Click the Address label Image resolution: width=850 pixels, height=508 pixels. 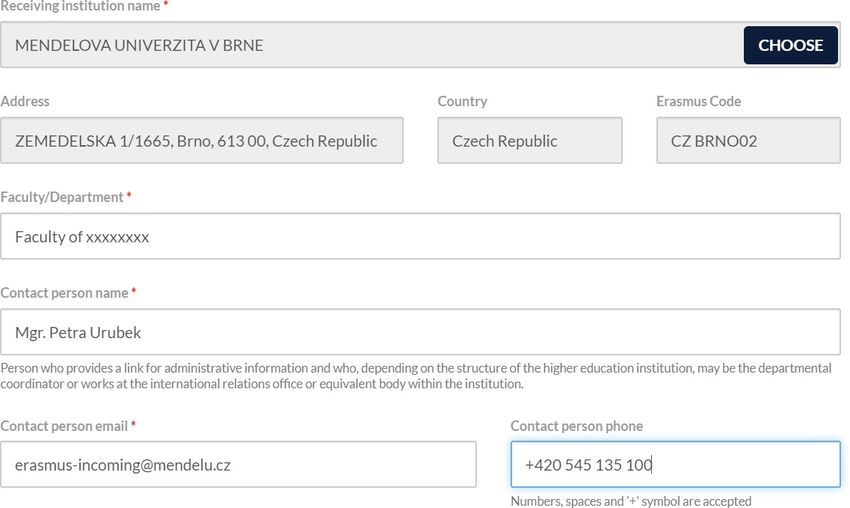pyautogui.click(x=25, y=101)
